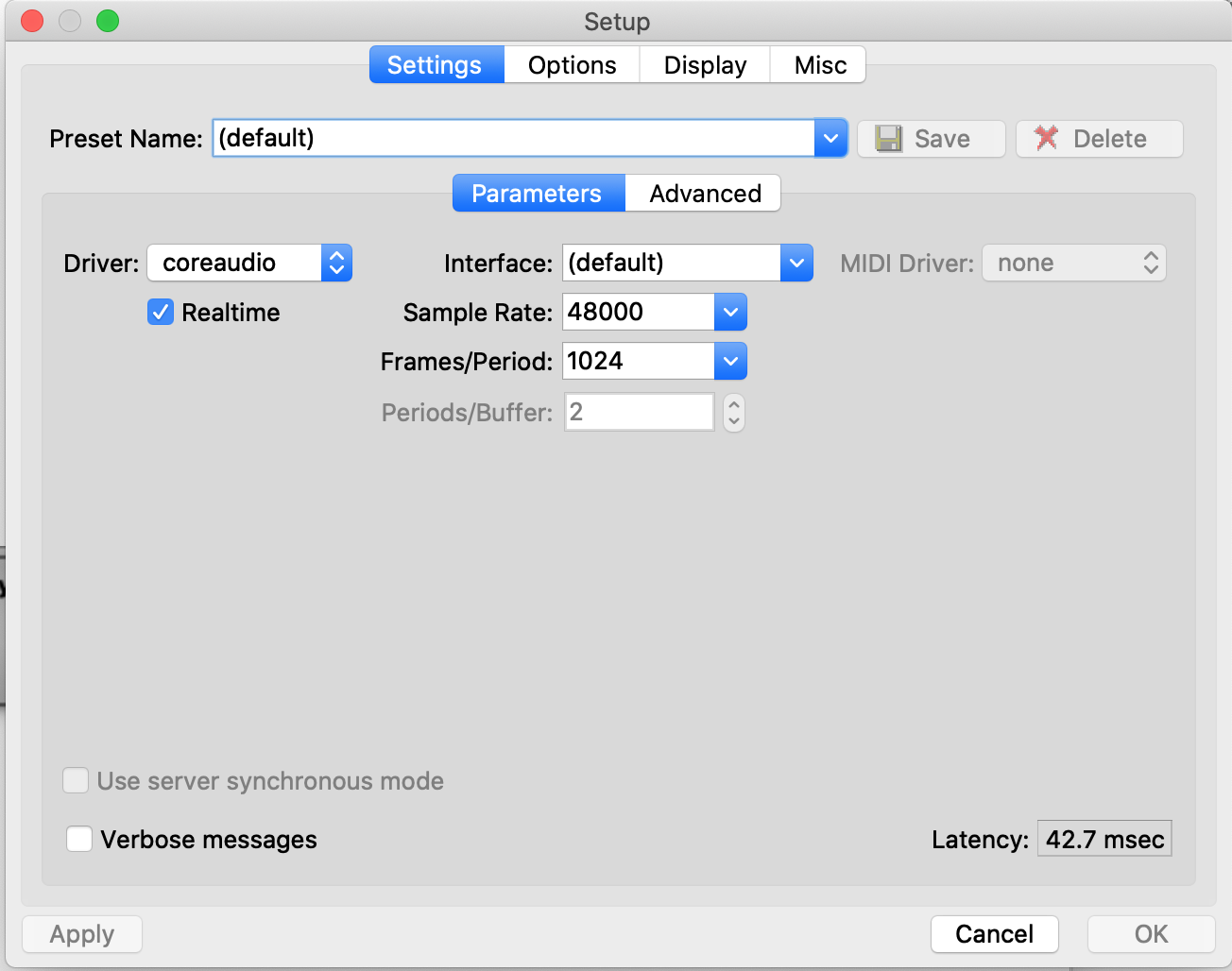Click the Preset Name text field
Image resolution: width=1232 pixels, height=971 pixels.
click(513, 138)
